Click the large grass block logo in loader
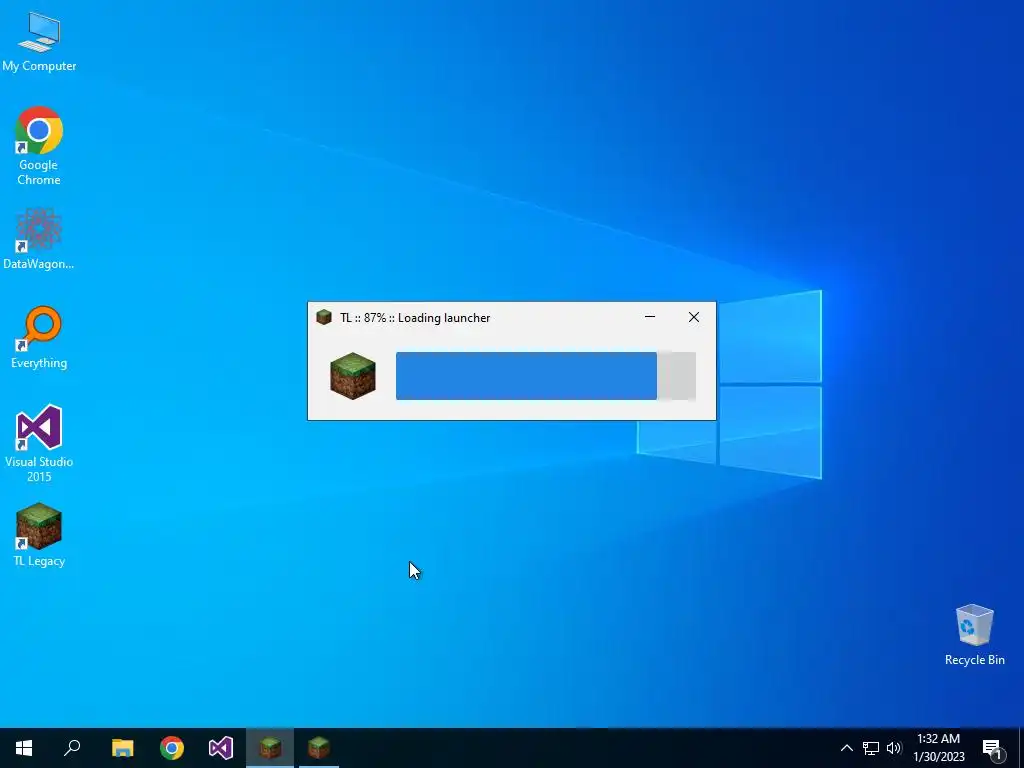Screen dimensions: 1024x768 (x=353, y=376)
